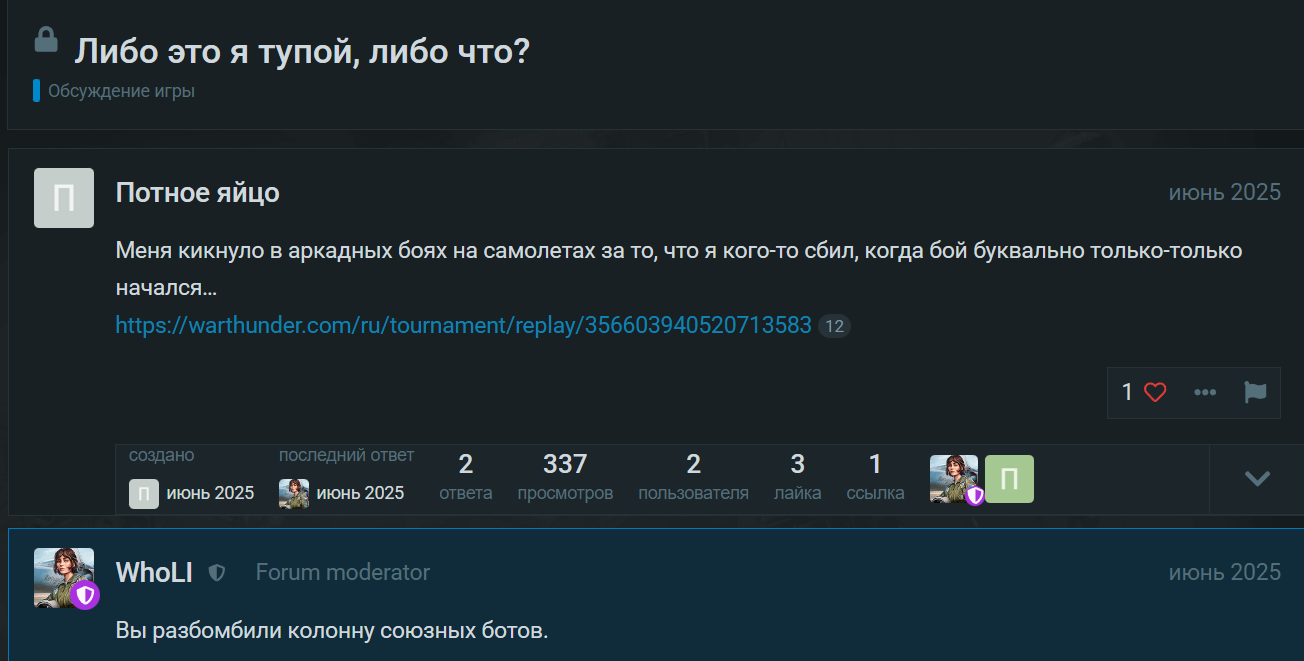Click WhoLI's participant avatar in topic summary
1304x661 pixels.
point(954,479)
